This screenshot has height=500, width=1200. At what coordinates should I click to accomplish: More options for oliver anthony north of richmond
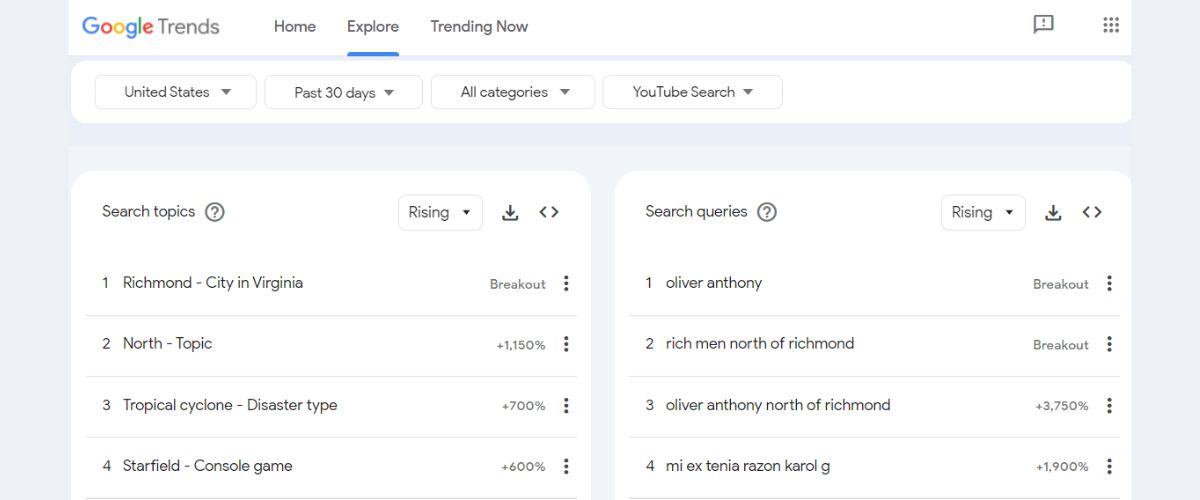pos(1109,405)
